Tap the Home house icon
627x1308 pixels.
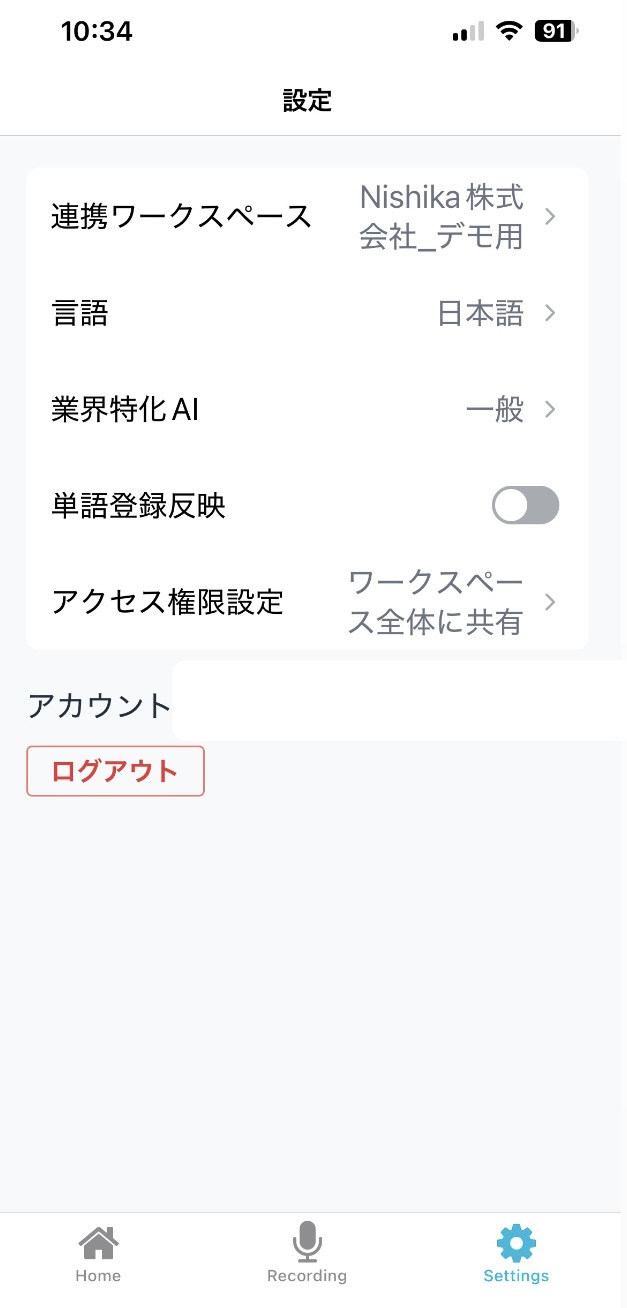point(98,1243)
